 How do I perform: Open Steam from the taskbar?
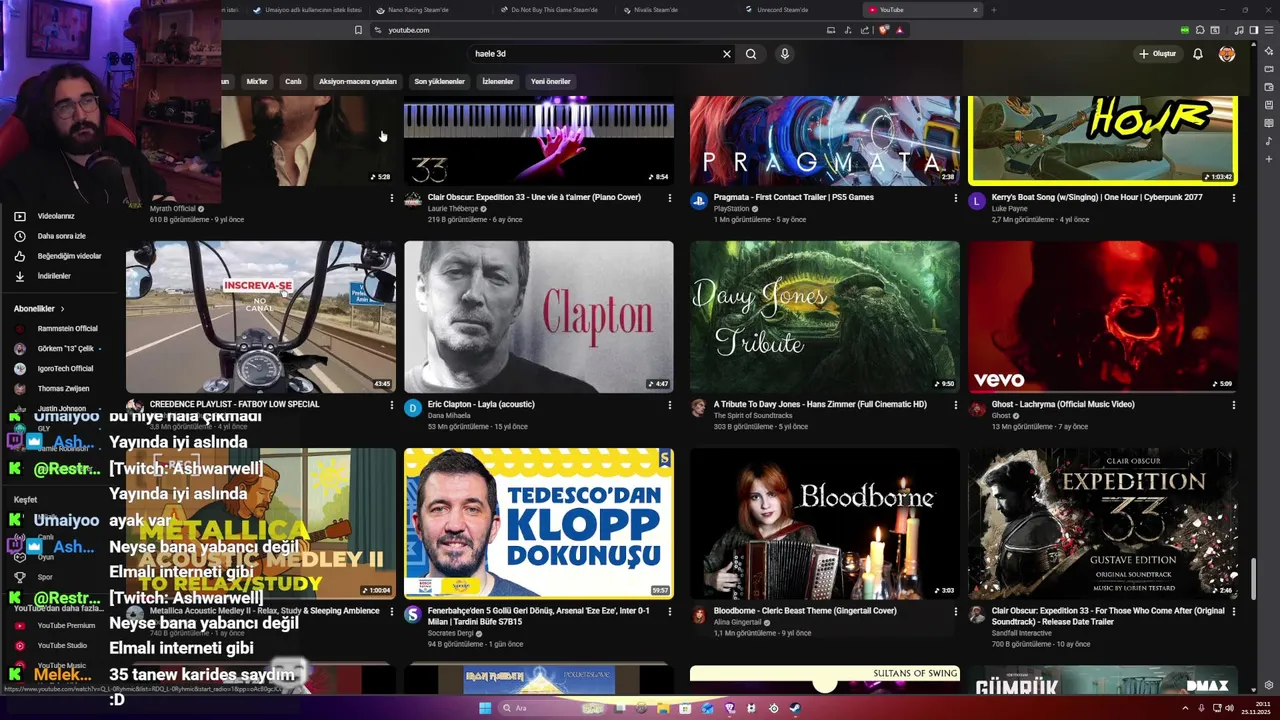(795, 708)
